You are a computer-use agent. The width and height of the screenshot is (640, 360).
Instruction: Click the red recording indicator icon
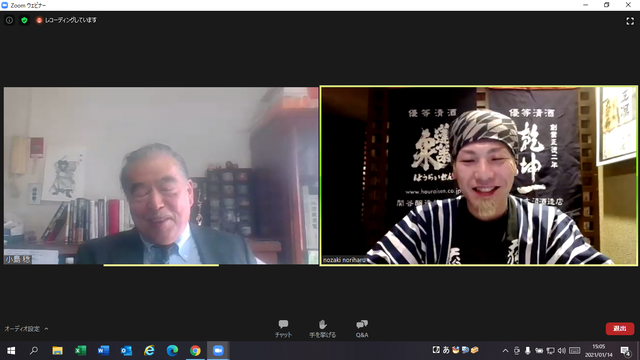39,20
